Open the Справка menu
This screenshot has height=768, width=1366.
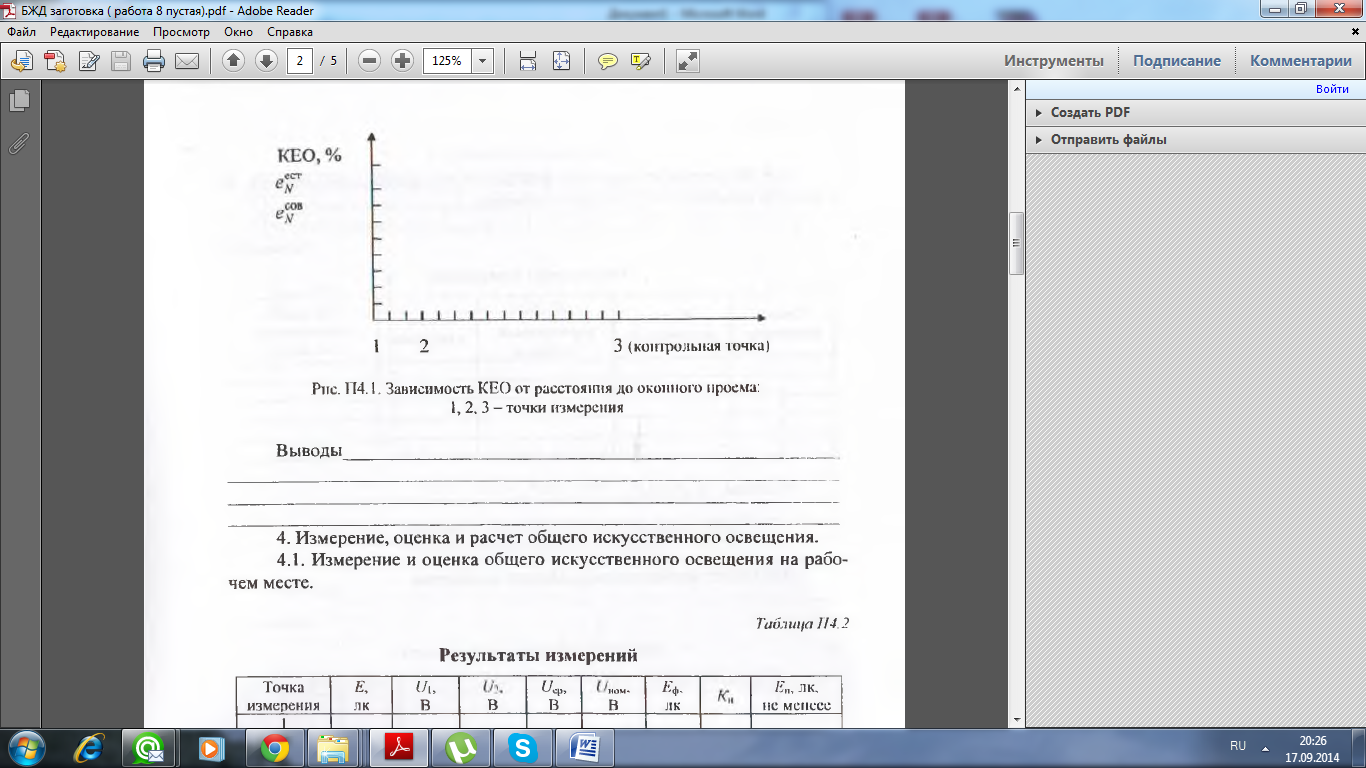tap(290, 32)
